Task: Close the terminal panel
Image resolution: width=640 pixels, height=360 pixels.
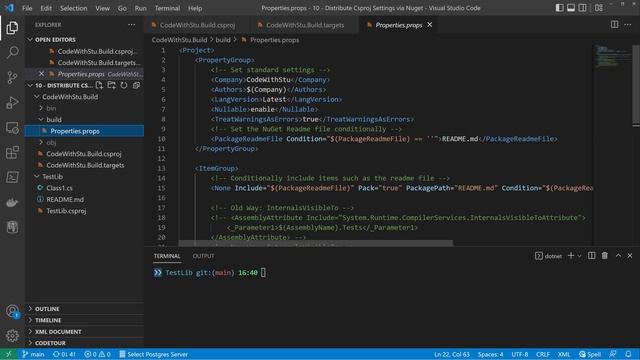Action: click(630, 256)
